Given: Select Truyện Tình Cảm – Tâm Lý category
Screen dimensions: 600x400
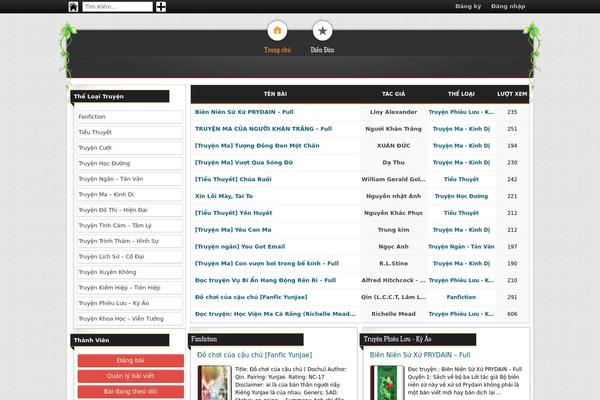Looking at the screenshot, I should 129,225.
